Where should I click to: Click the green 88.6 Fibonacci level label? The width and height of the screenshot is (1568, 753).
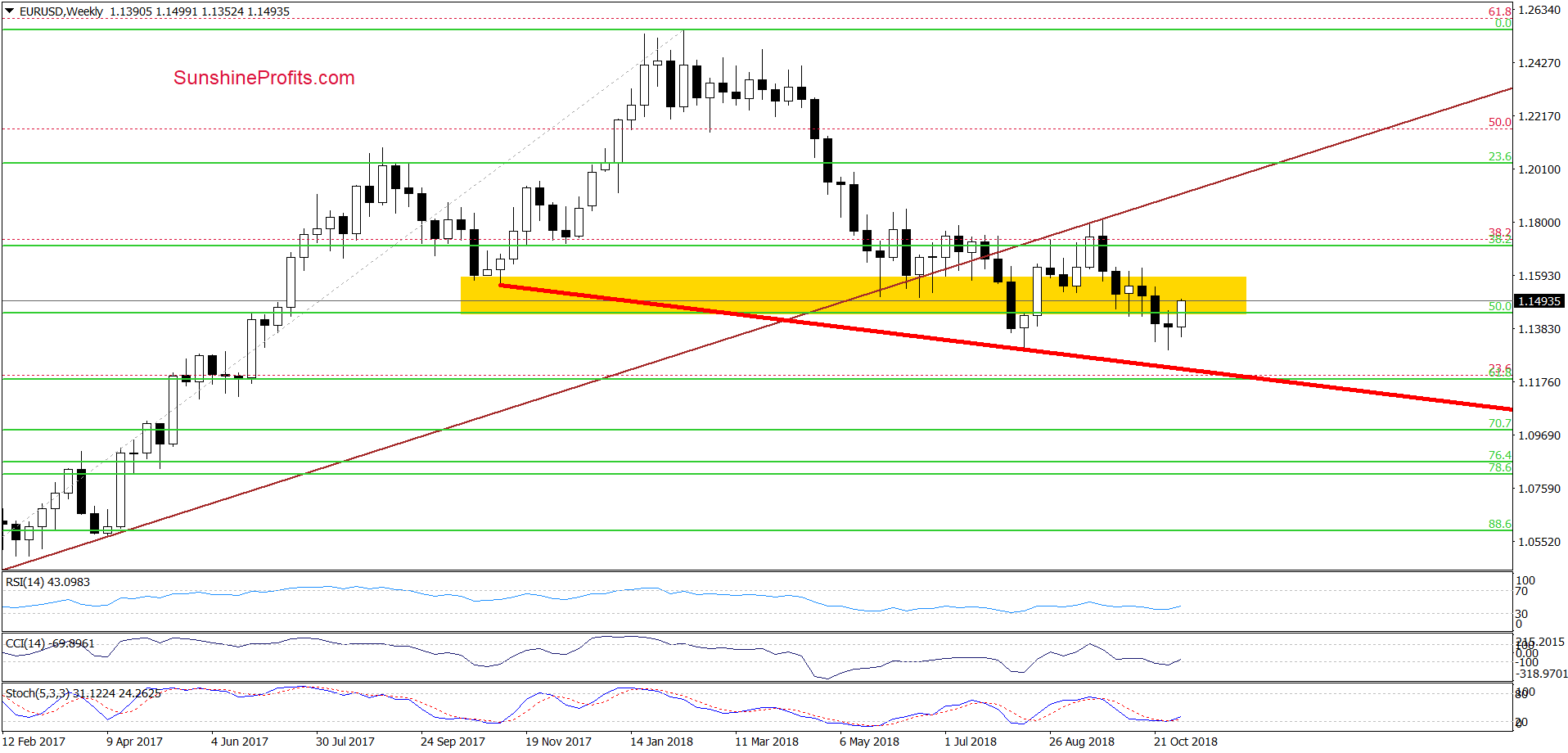[x=1500, y=524]
